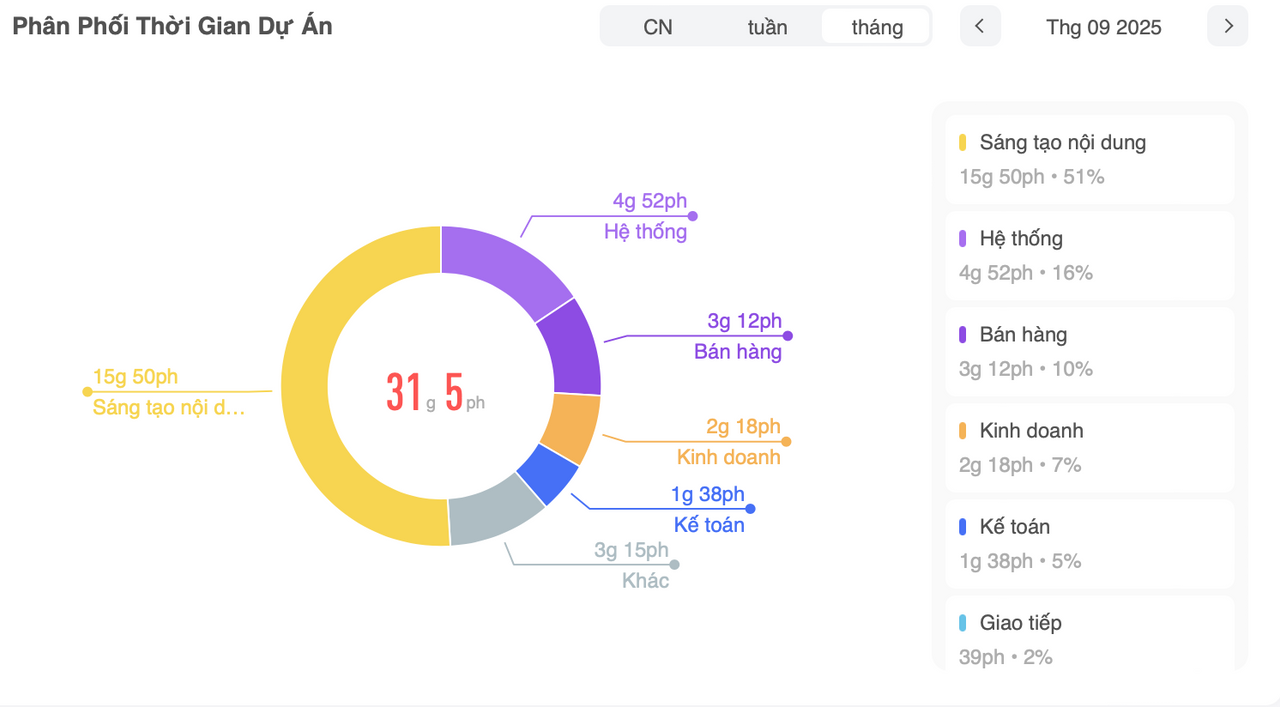Click the blue Kế toán donut segment

click(x=548, y=476)
